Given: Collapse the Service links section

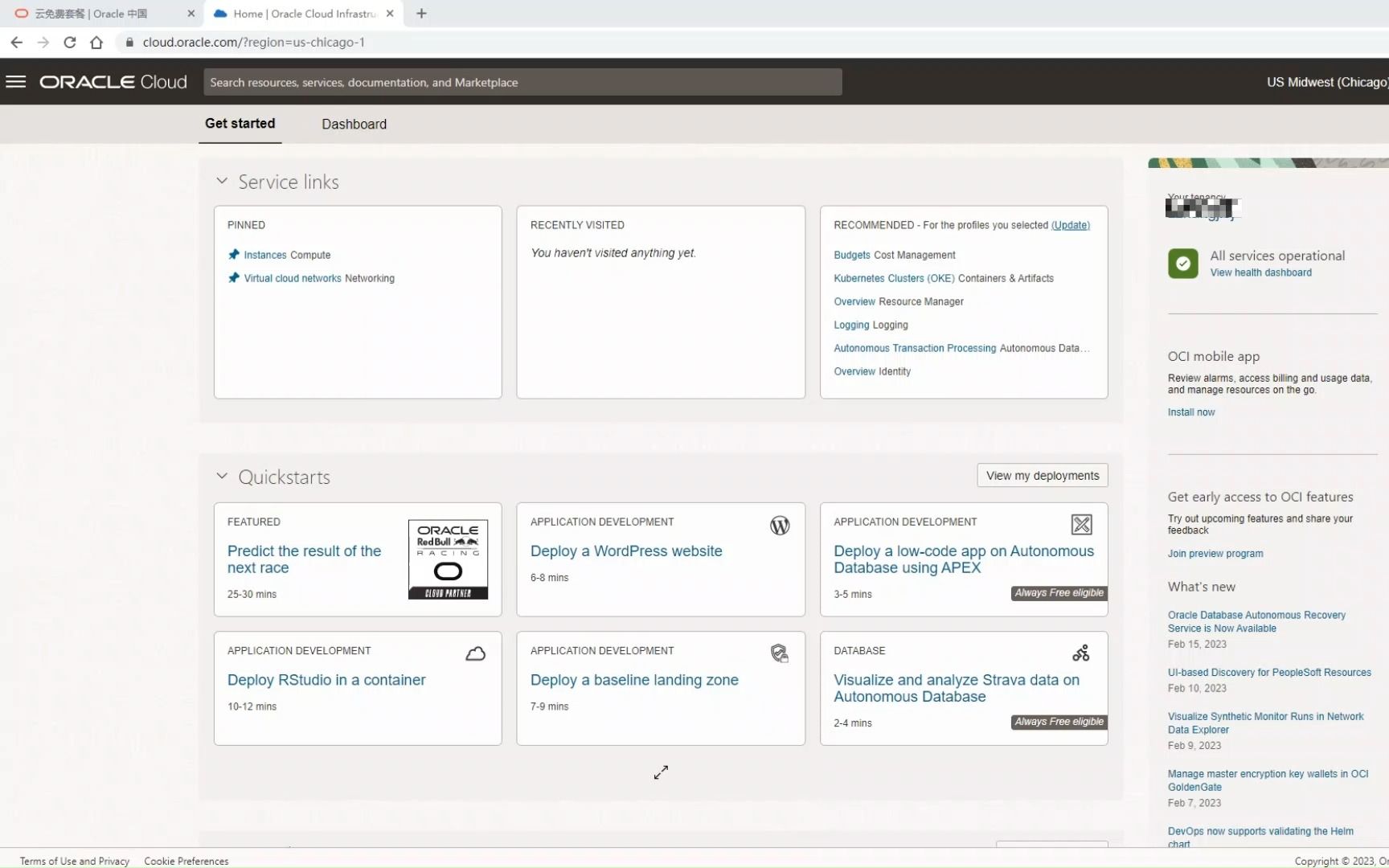Looking at the screenshot, I should coord(222,182).
